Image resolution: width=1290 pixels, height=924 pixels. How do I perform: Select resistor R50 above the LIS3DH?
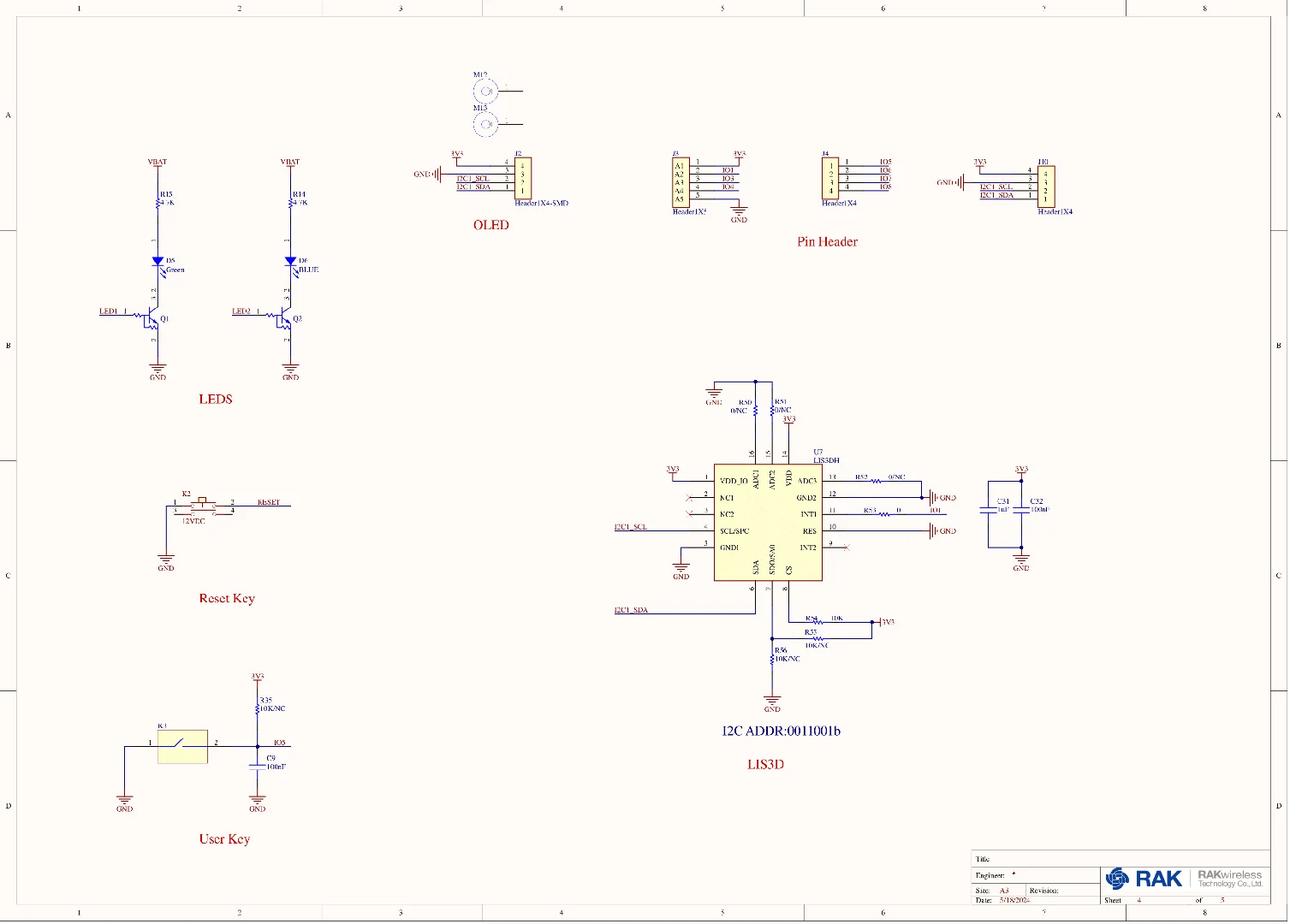(756, 411)
